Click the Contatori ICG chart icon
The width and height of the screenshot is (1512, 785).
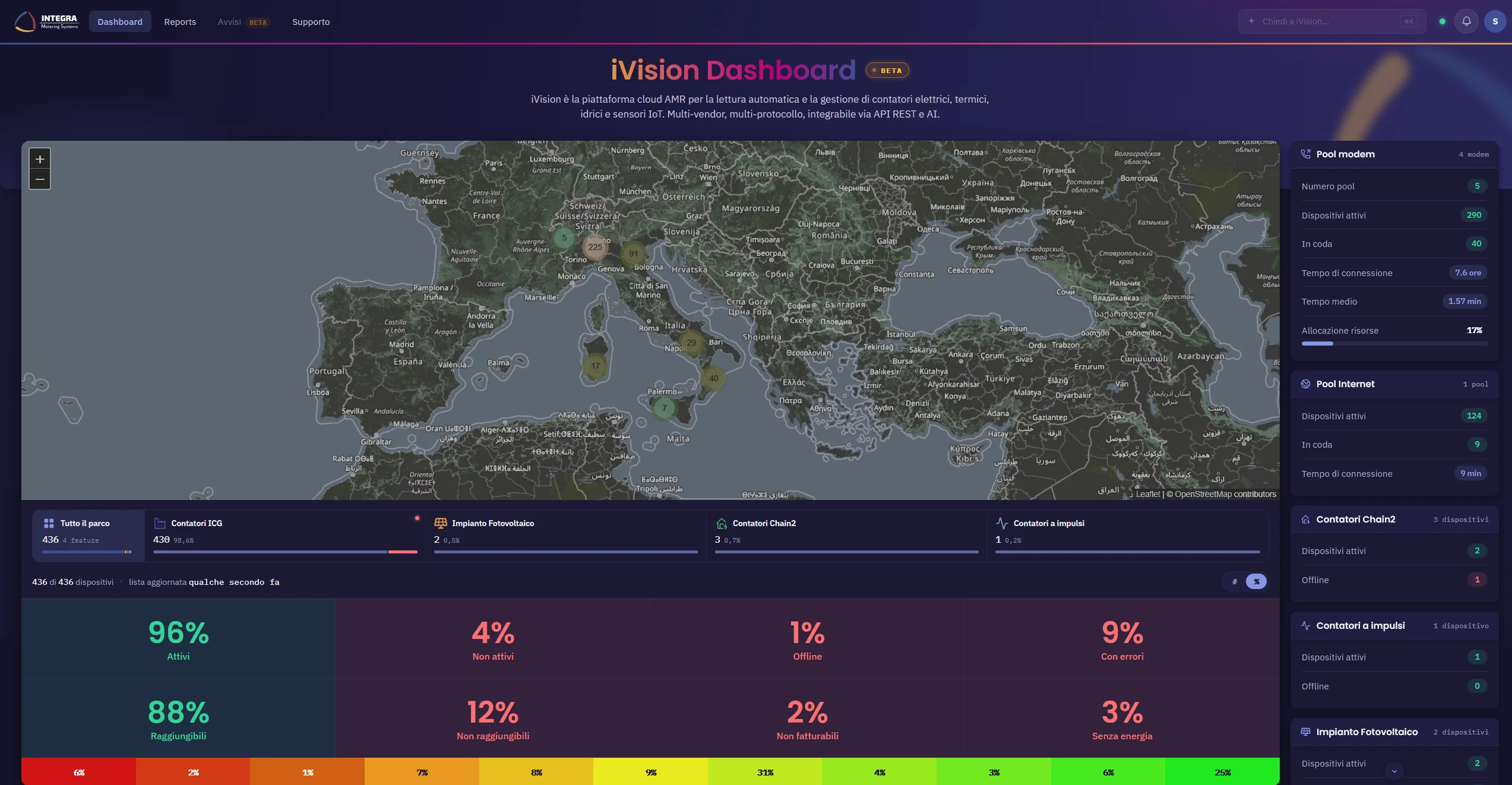[x=160, y=523]
